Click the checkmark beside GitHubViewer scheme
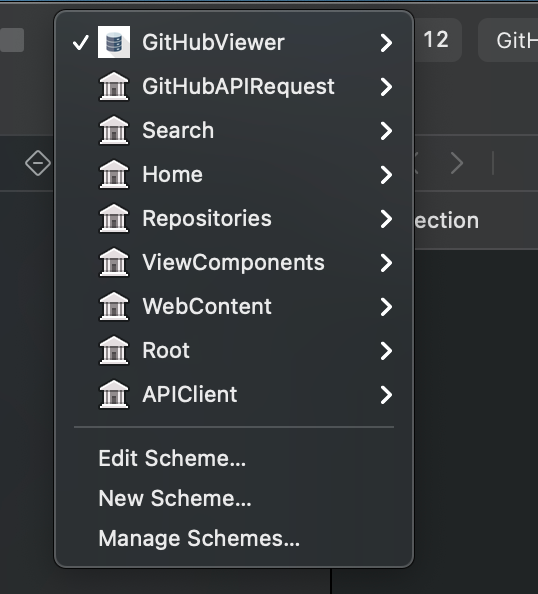Screen dimensions: 538x594 click(x=80, y=42)
